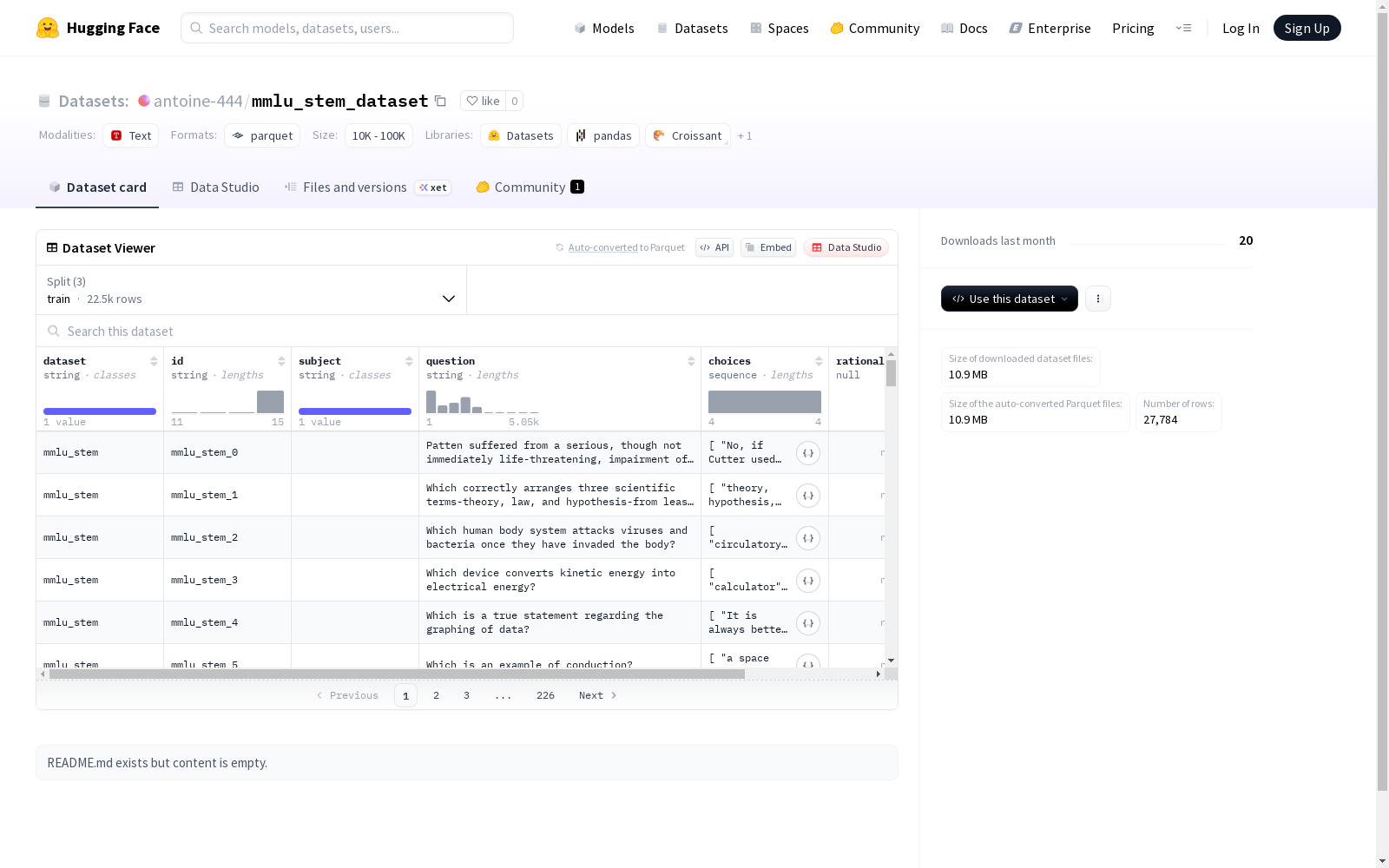Focus the search models, datasets, users box

347,28
